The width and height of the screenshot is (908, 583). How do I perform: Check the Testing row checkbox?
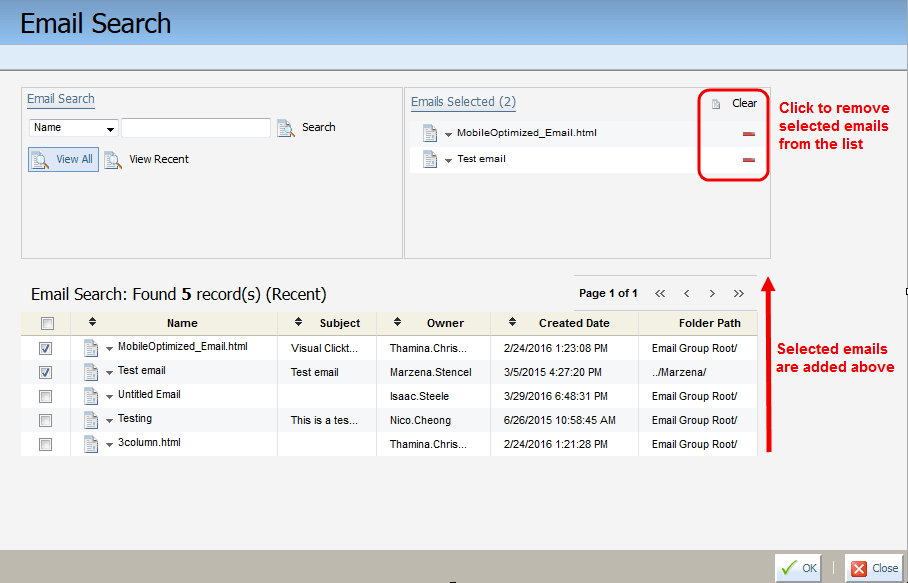tap(45, 419)
